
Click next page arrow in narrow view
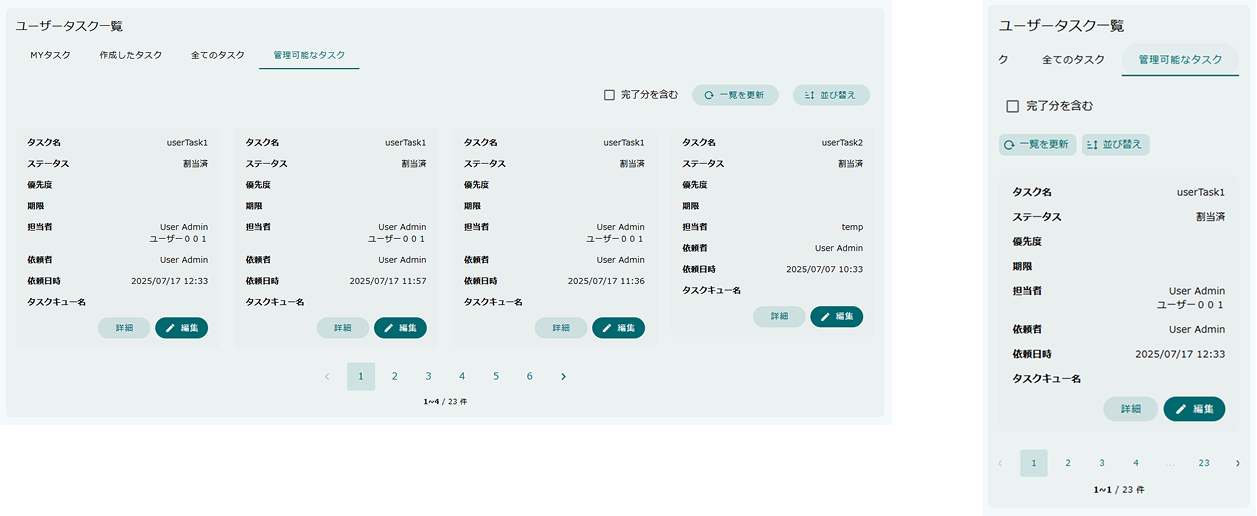(1238, 463)
